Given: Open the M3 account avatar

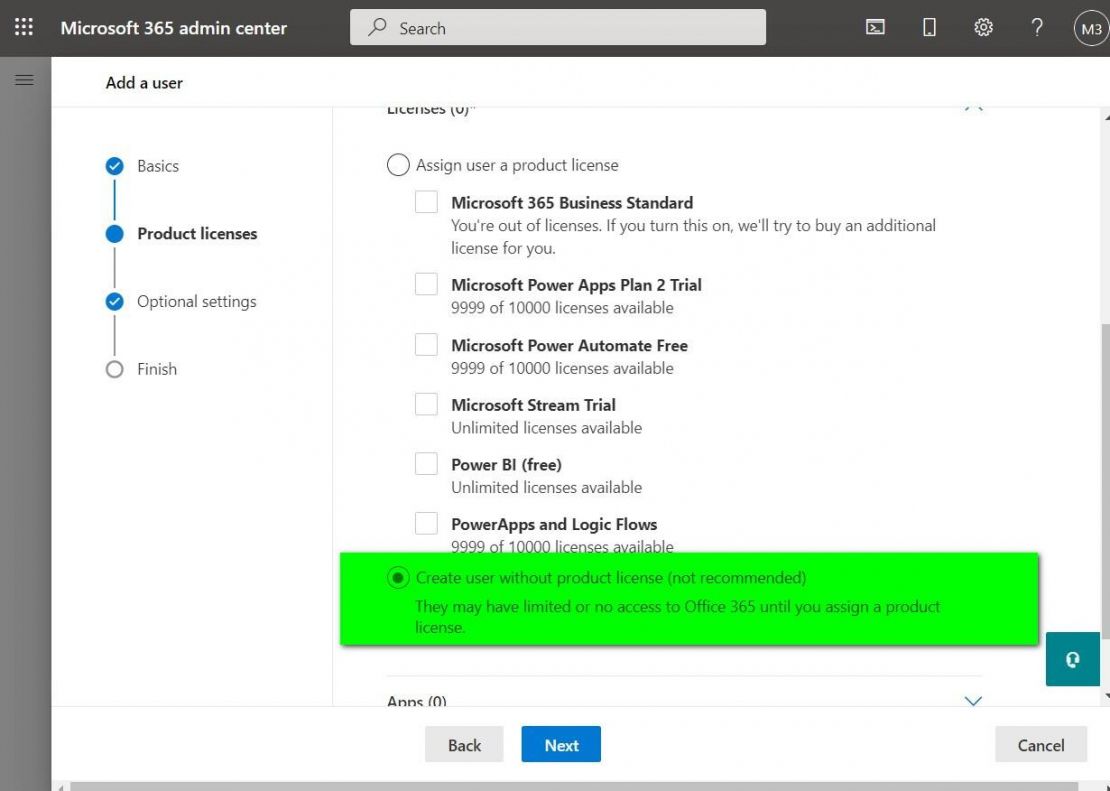Looking at the screenshot, I should coord(1089,29).
